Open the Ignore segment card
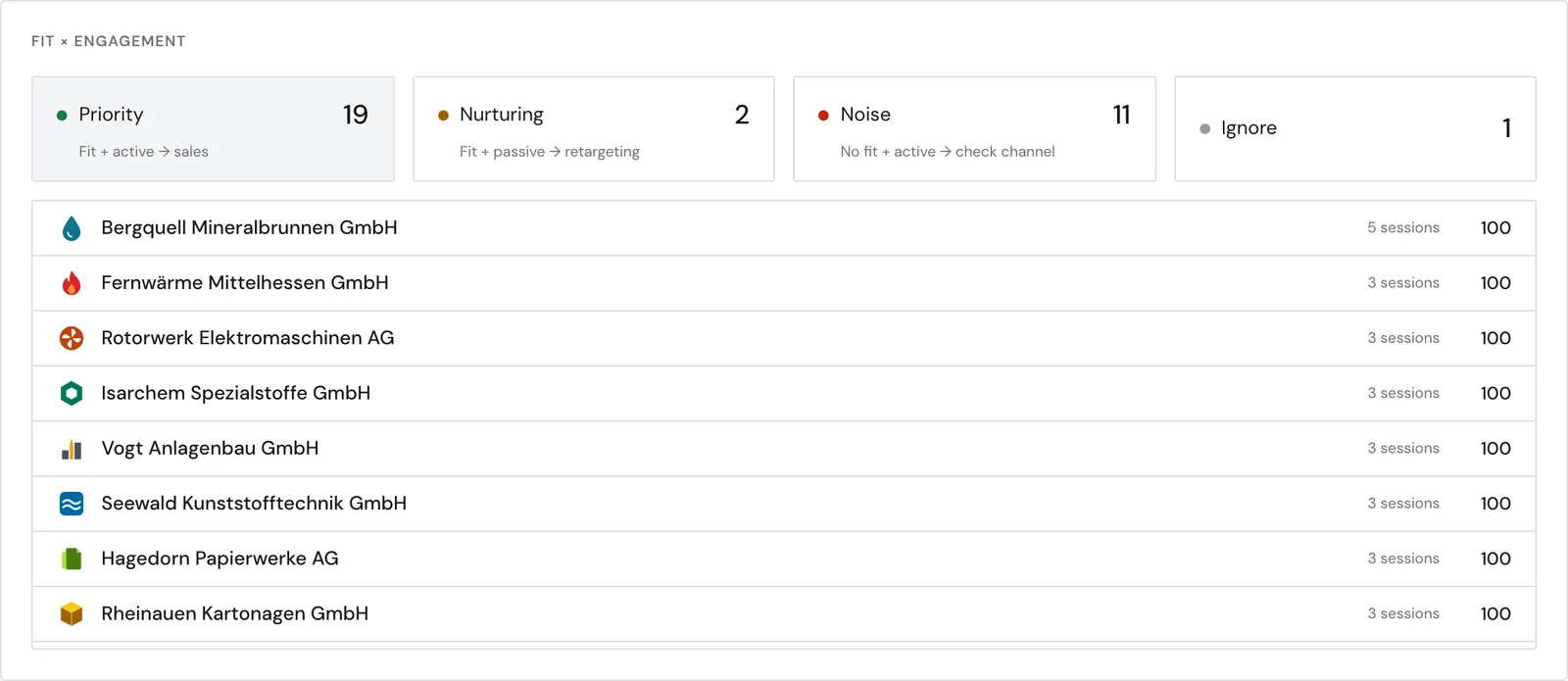This screenshot has width=1568, height=681. pos(1355,128)
